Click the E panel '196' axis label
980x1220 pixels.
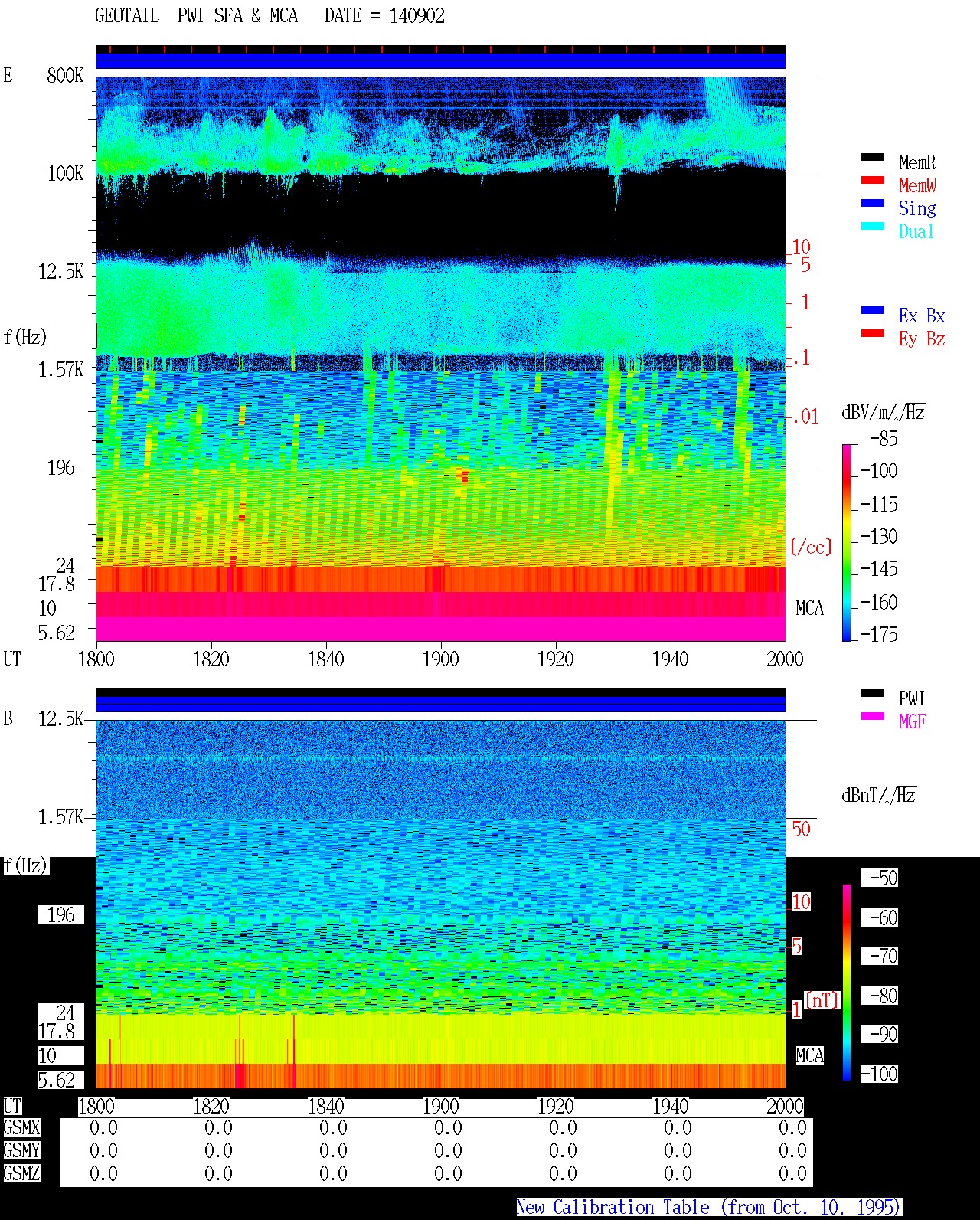click(61, 468)
